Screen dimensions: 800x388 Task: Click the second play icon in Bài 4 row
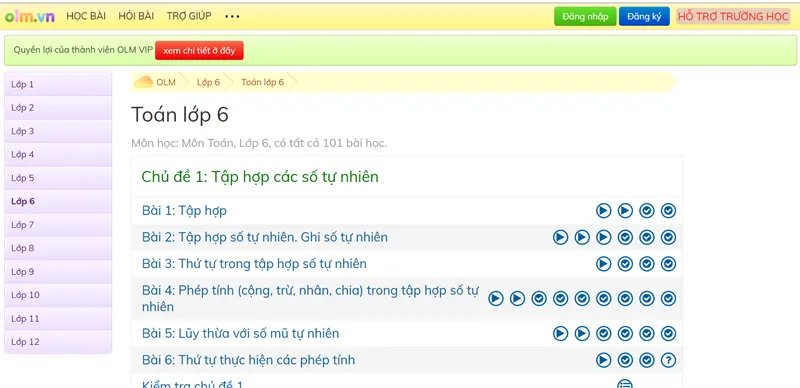coord(517,298)
